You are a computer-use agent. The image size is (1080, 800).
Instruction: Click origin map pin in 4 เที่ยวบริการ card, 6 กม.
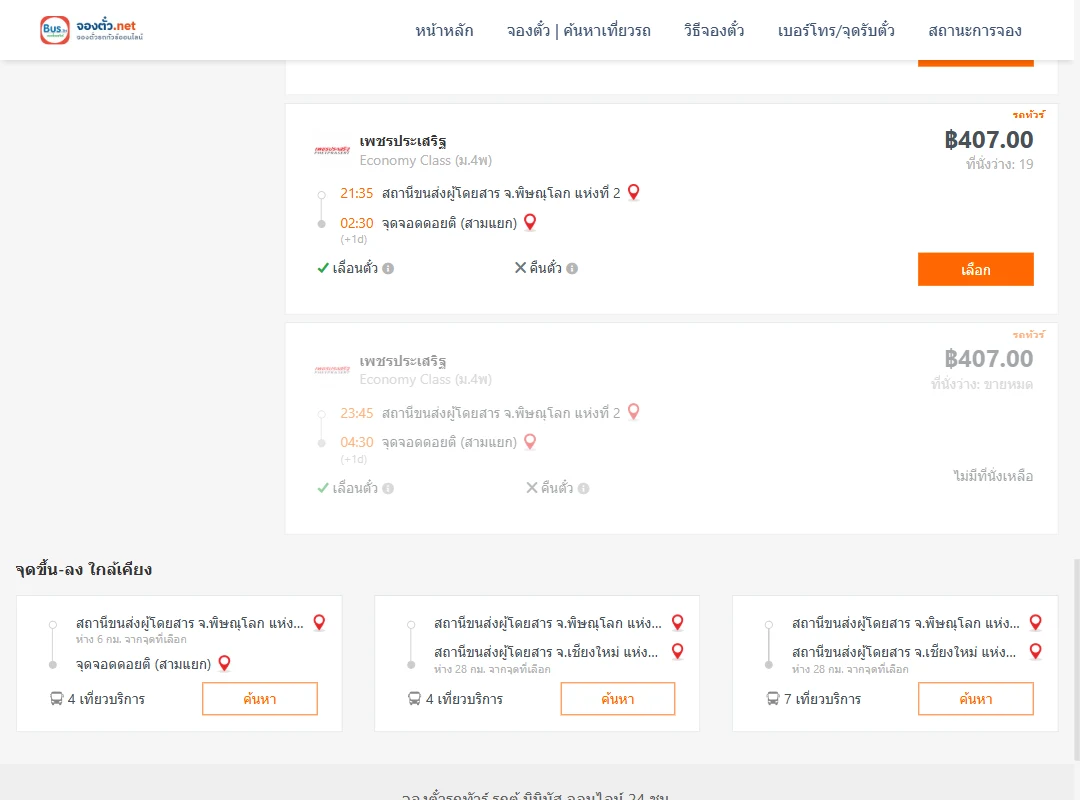click(320, 622)
